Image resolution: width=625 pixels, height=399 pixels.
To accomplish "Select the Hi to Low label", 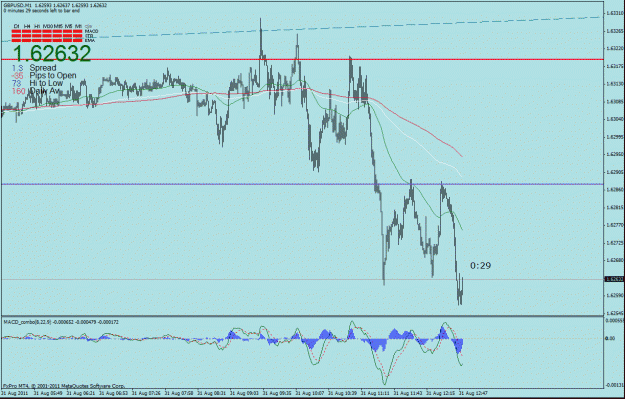I will click(46, 83).
